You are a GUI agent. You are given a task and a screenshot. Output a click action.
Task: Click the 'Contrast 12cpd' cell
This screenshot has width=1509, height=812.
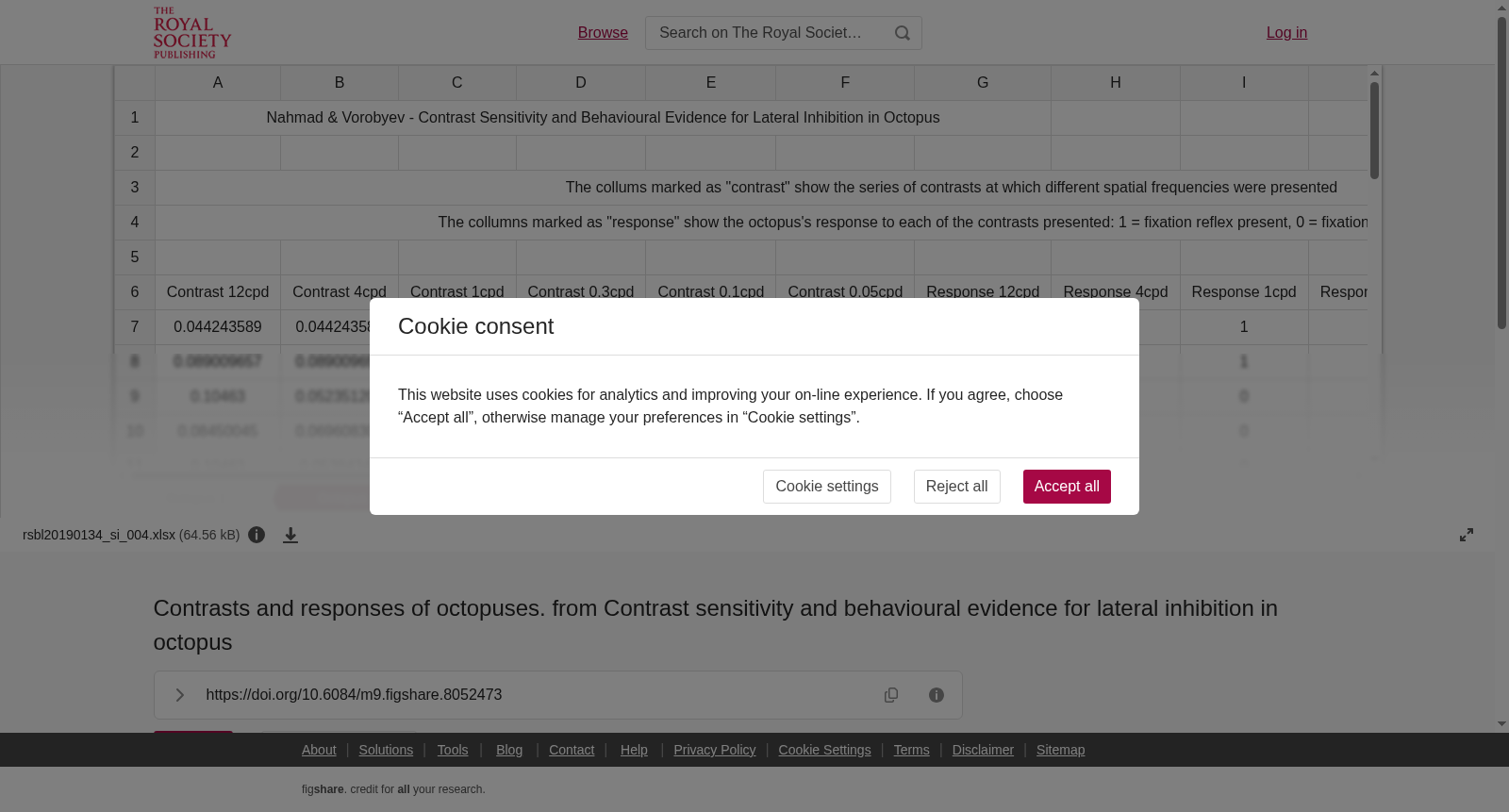(x=218, y=292)
